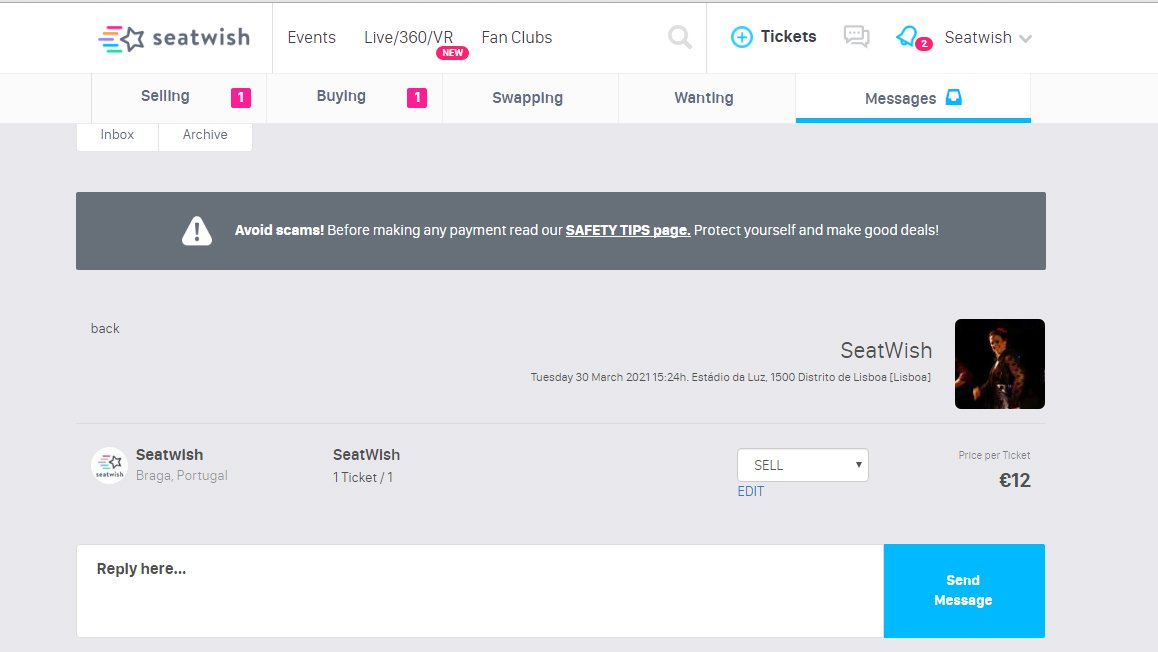Click the EDIT link
This screenshot has width=1158, height=652.
(x=750, y=492)
